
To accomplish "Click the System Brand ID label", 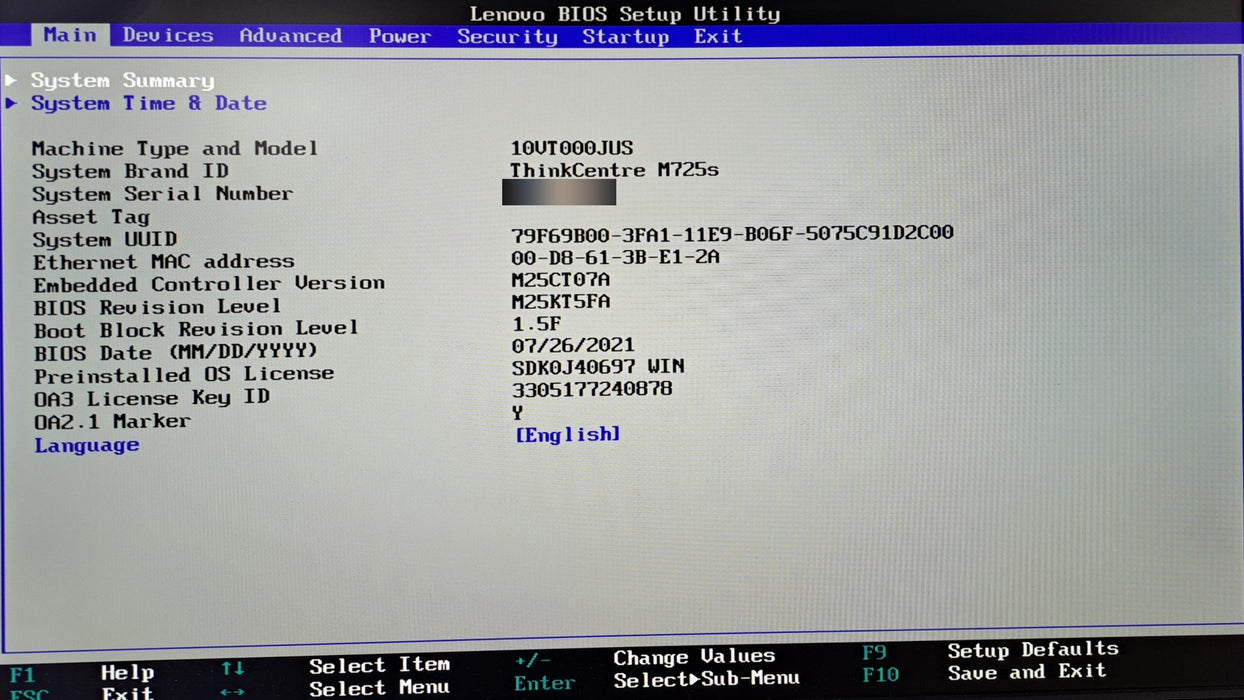I will click(130, 171).
